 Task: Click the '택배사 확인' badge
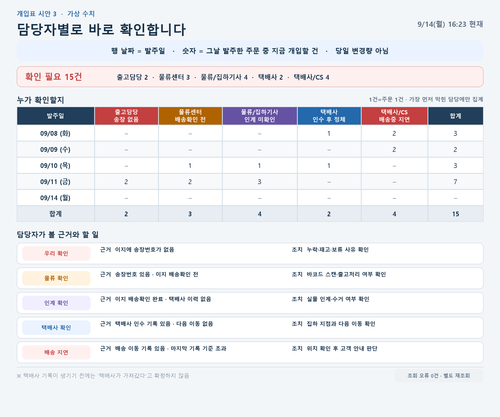click(x=56, y=327)
